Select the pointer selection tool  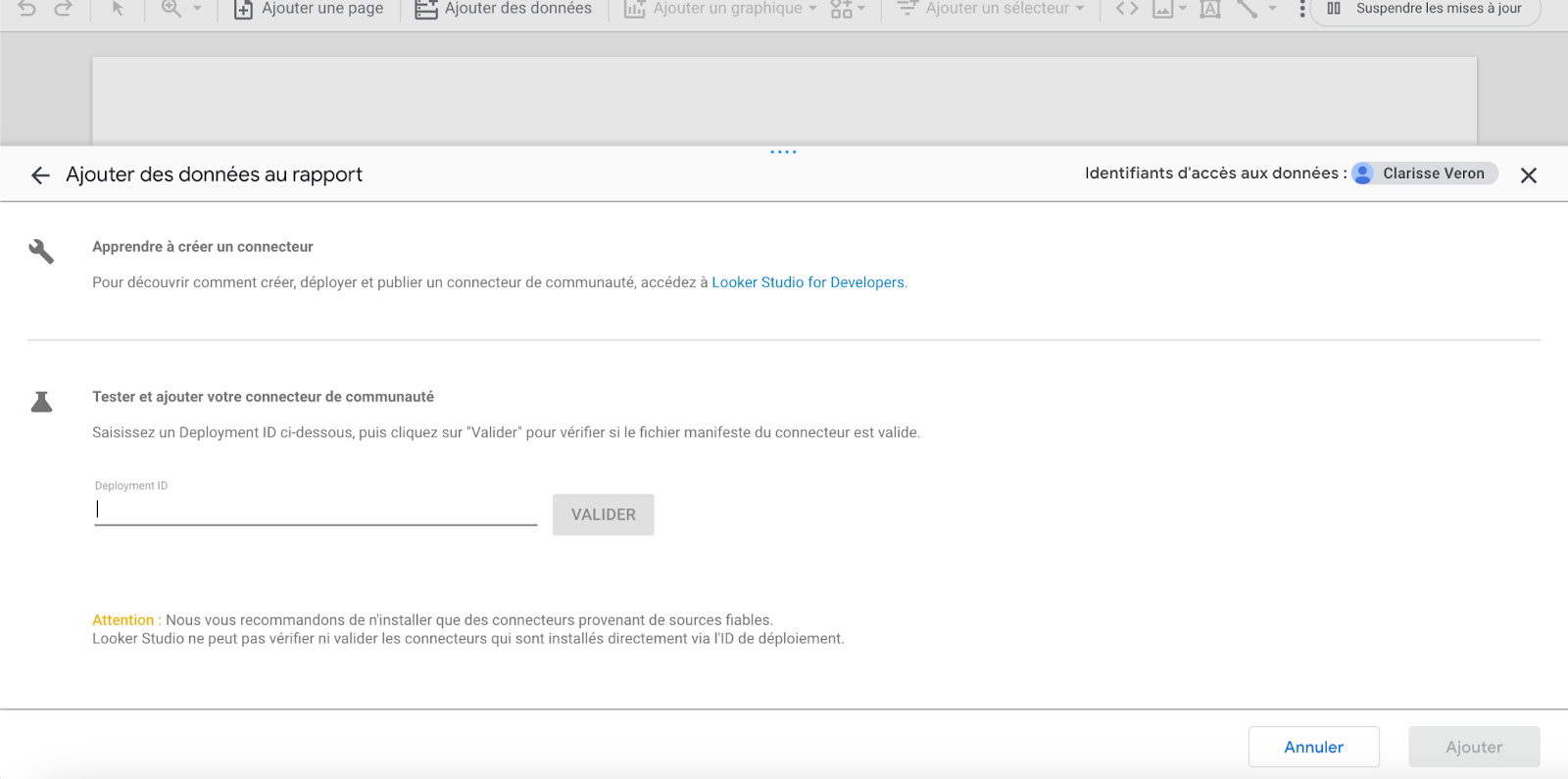point(118,9)
